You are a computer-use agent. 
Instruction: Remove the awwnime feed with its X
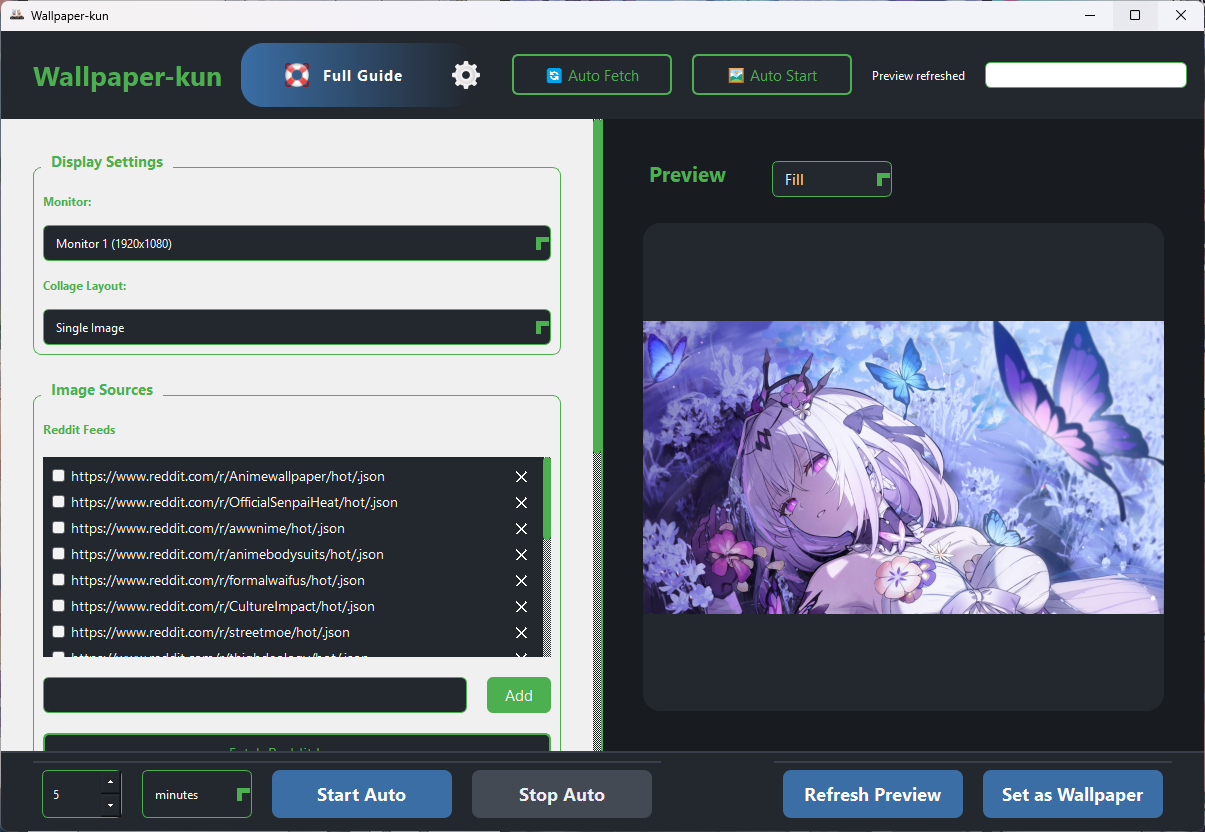(521, 529)
